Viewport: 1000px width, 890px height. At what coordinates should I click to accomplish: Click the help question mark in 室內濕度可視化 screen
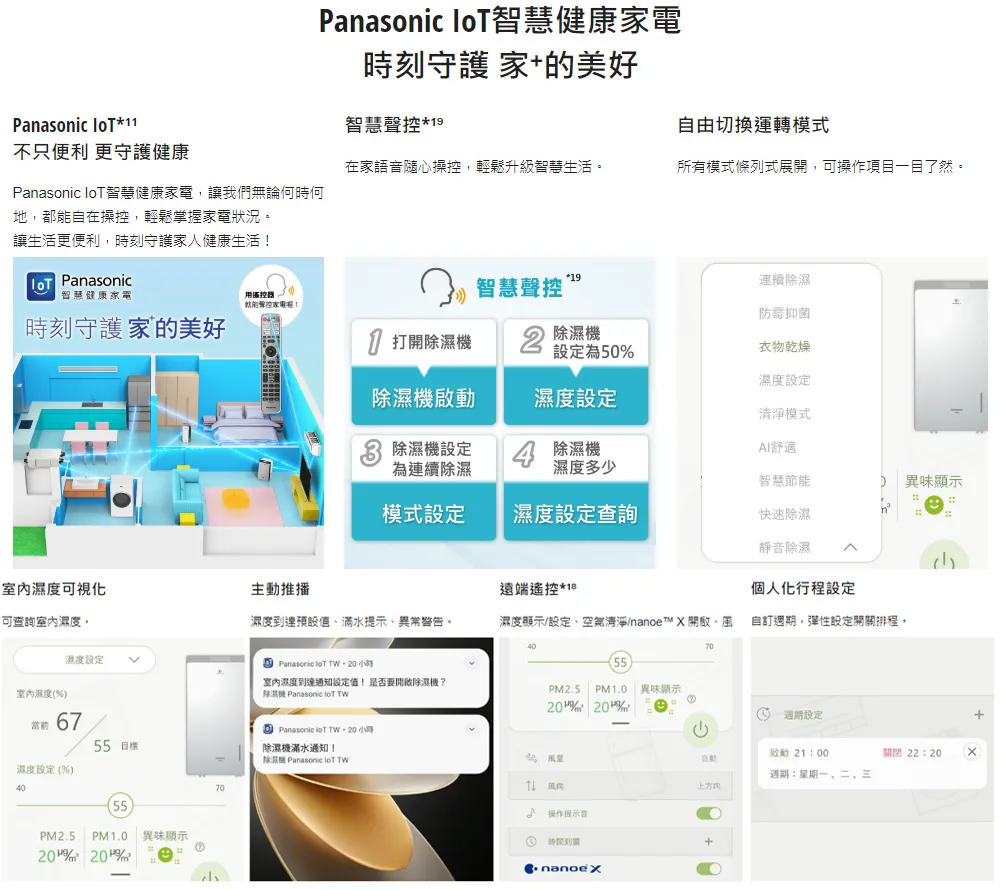tap(200, 847)
